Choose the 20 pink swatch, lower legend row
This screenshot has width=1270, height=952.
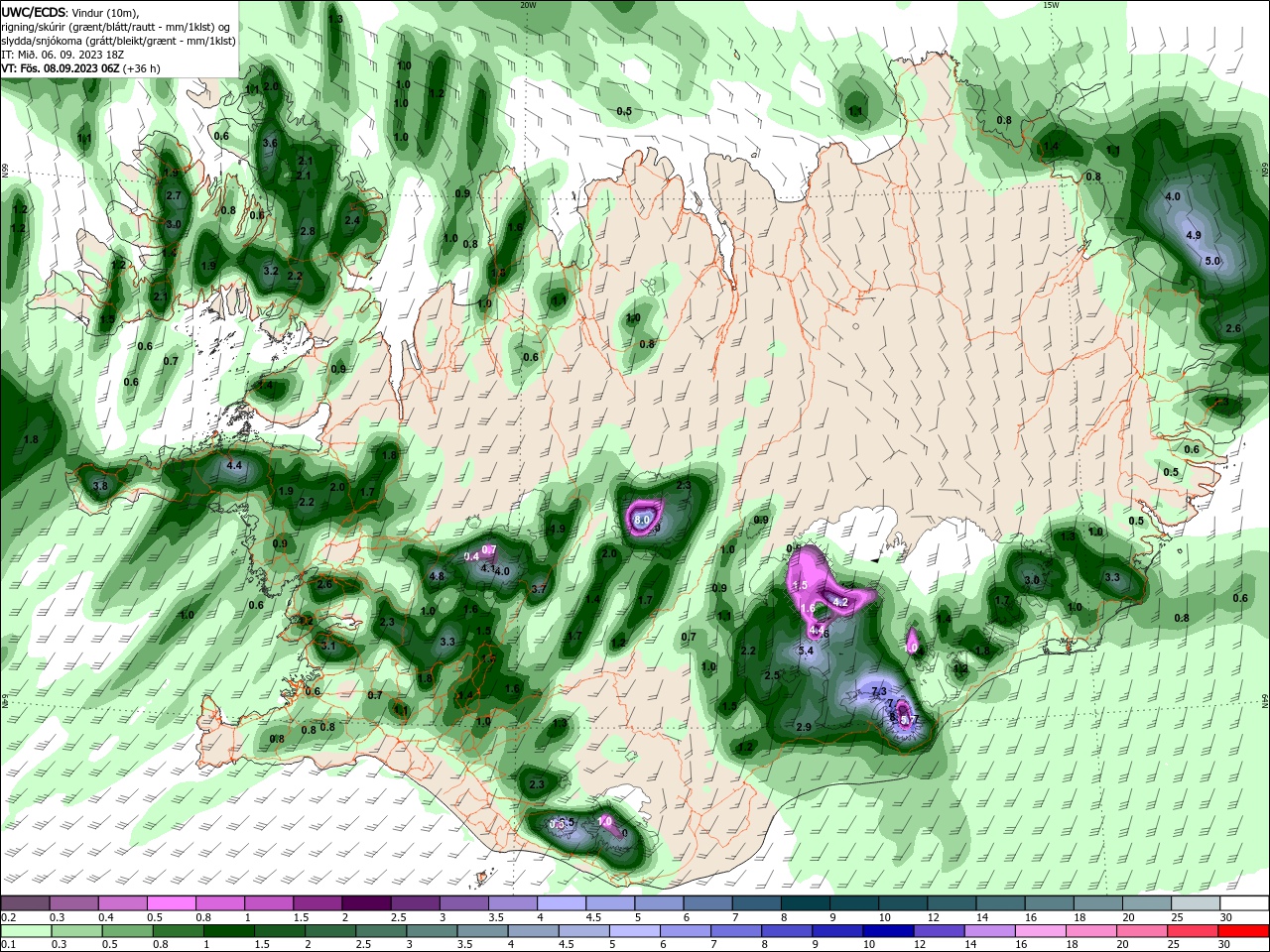click(x=1143, y=931)
